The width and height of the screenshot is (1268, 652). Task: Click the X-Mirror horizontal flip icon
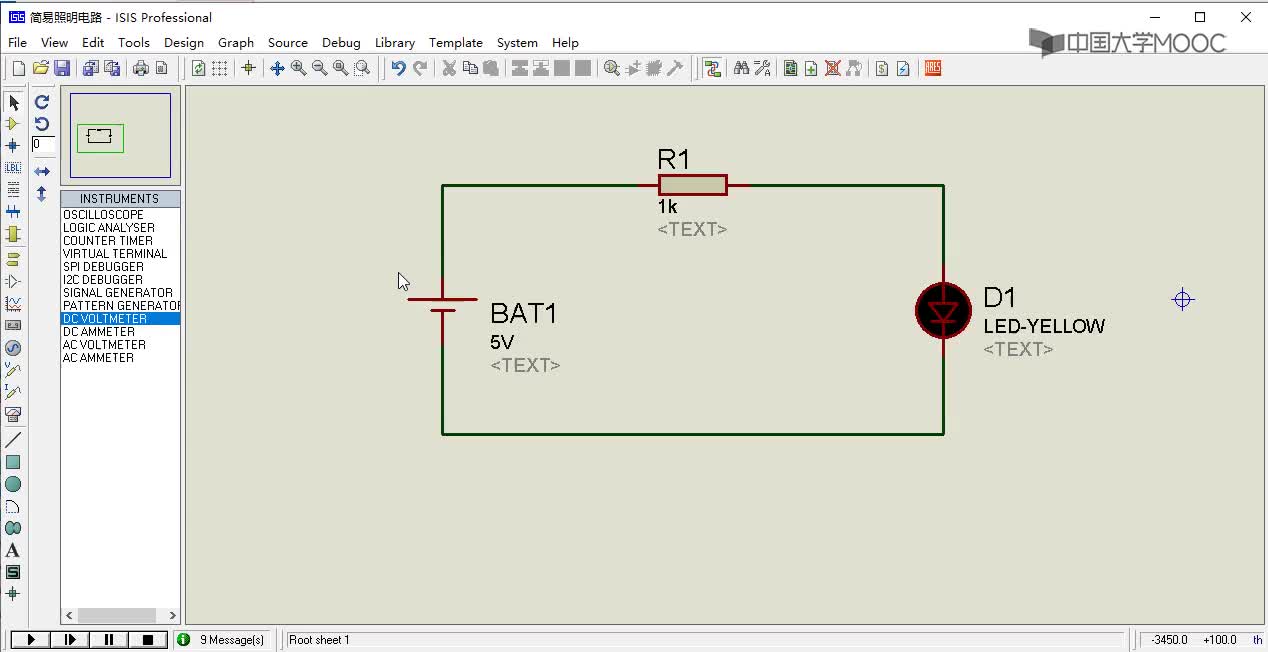(x=41, y=172)
